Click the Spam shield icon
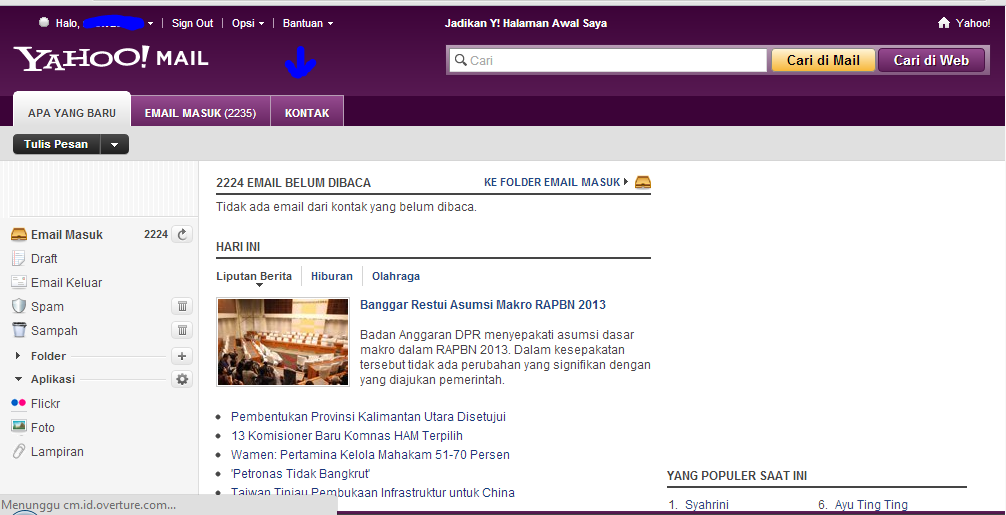This screenshot has height=515, width=1006. (19, 306)
